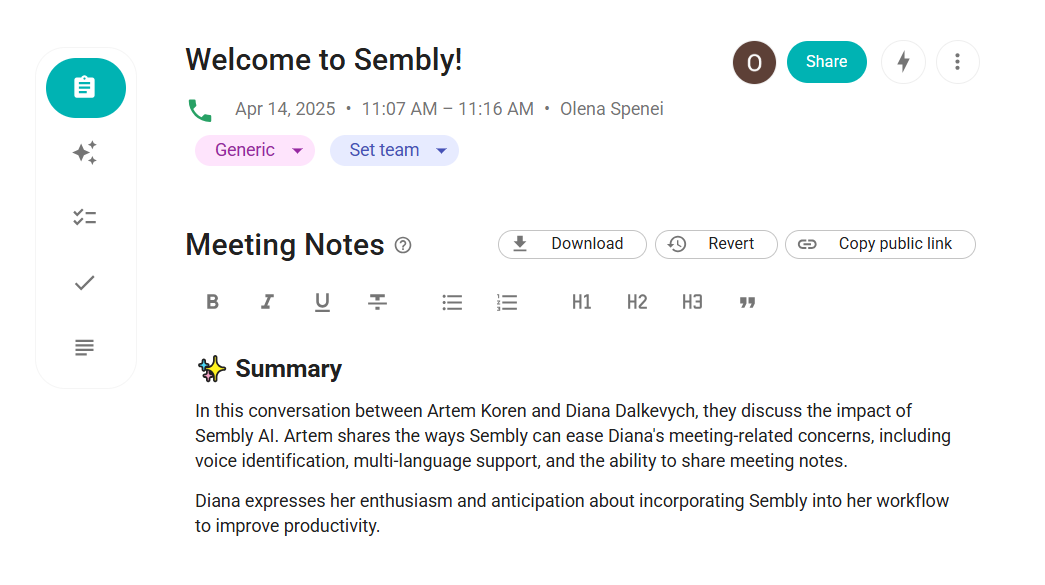Open the Generic meeting type dropdown
The image size is (1045, 585).
point(255,150)
